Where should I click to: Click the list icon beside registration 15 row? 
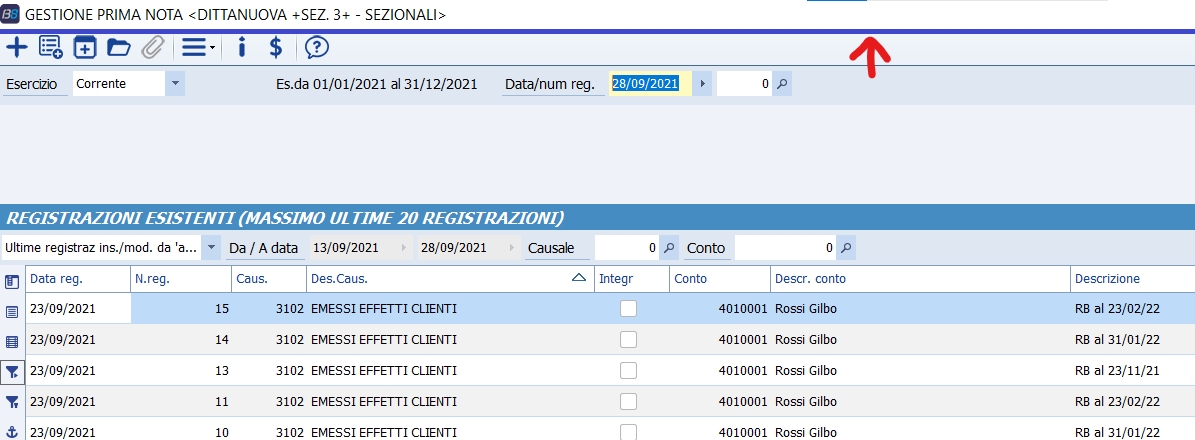point(11,311)
